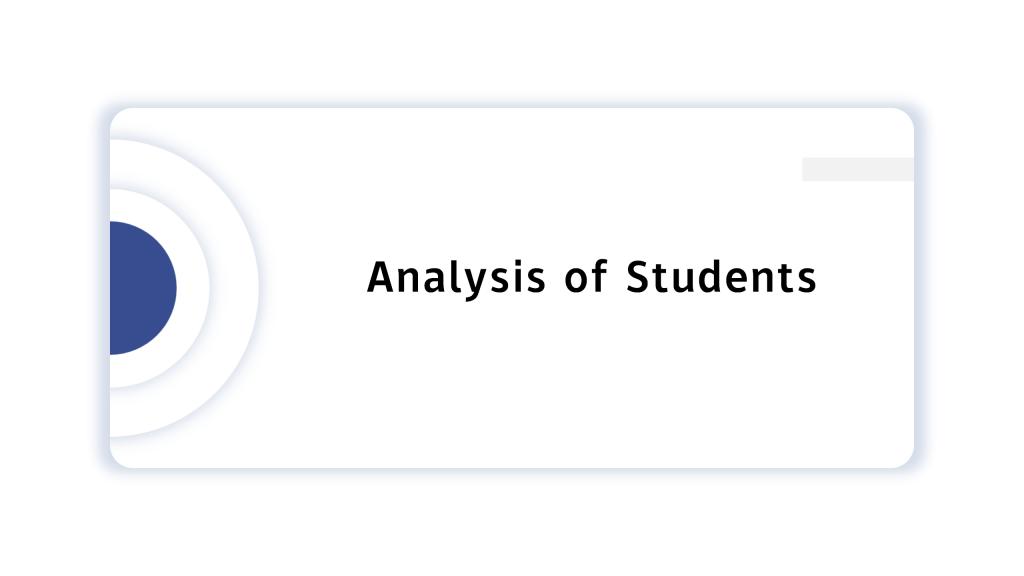The image size is (1024, 576).
Task: Click the capital letter "A" in Analysis
Action: tap(382, 277)
